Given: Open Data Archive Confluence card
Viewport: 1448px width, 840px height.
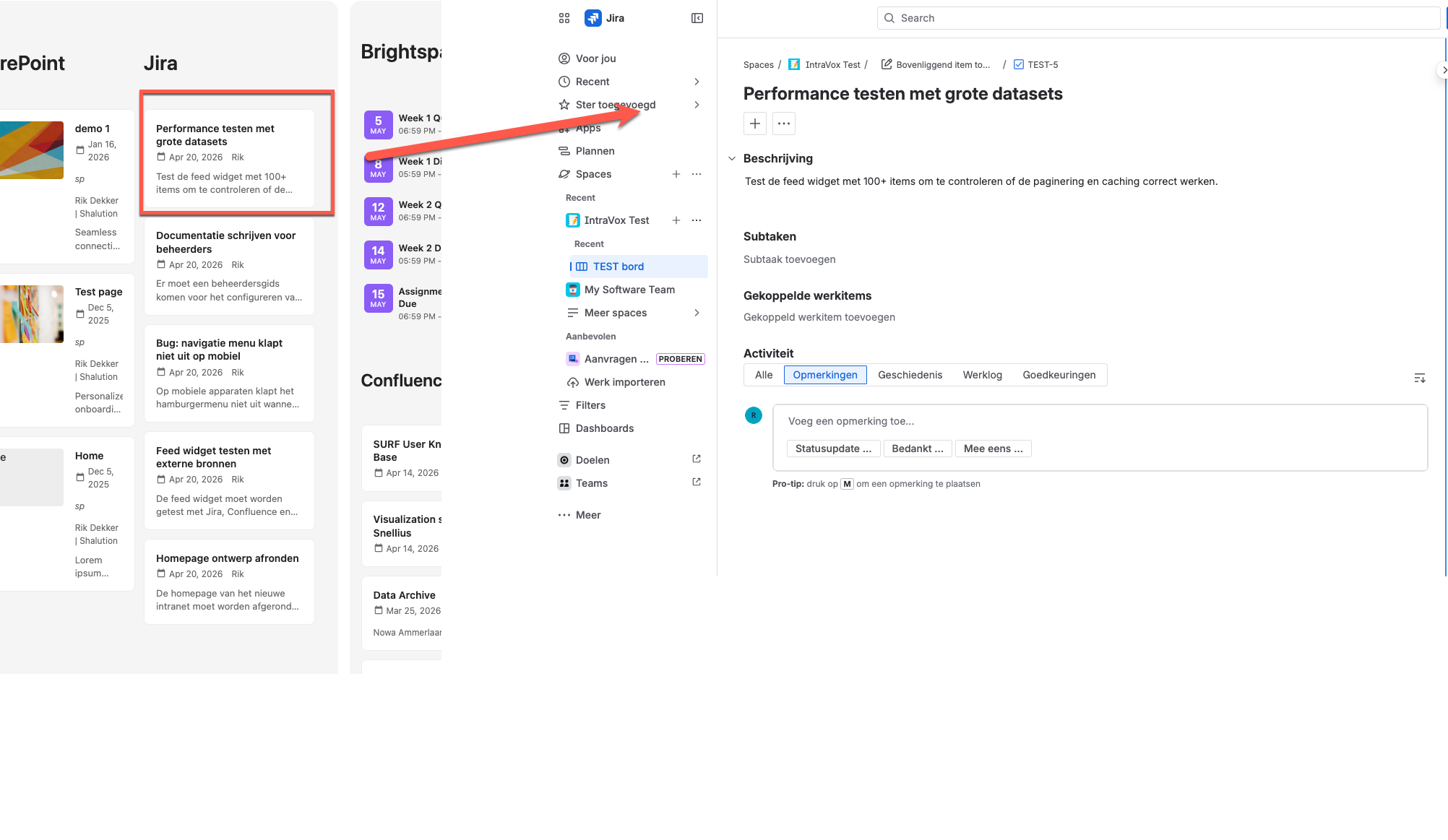Looking at the screenshot, I should pos(402,613).
